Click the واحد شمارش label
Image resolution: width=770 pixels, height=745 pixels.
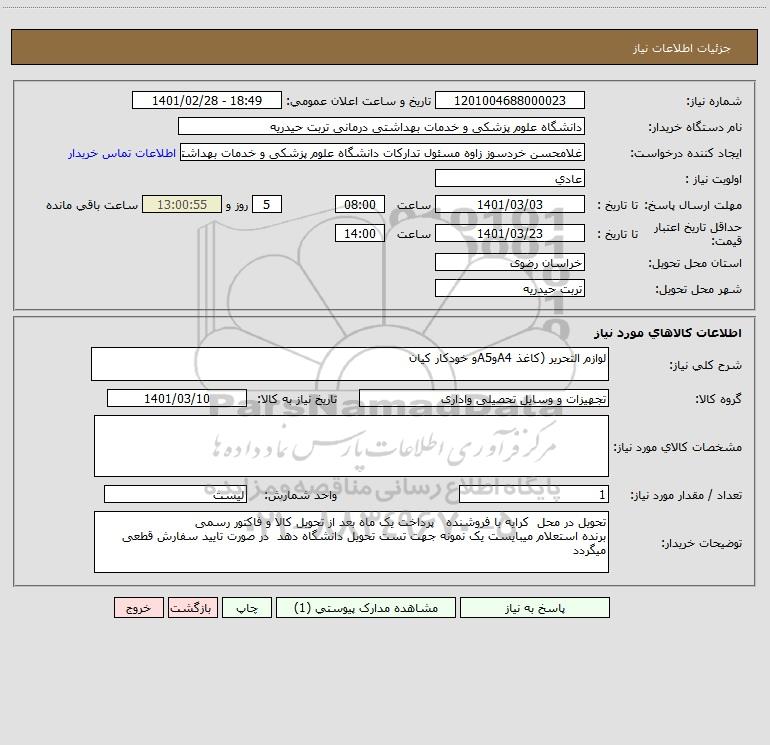click(x=301, y=496)
